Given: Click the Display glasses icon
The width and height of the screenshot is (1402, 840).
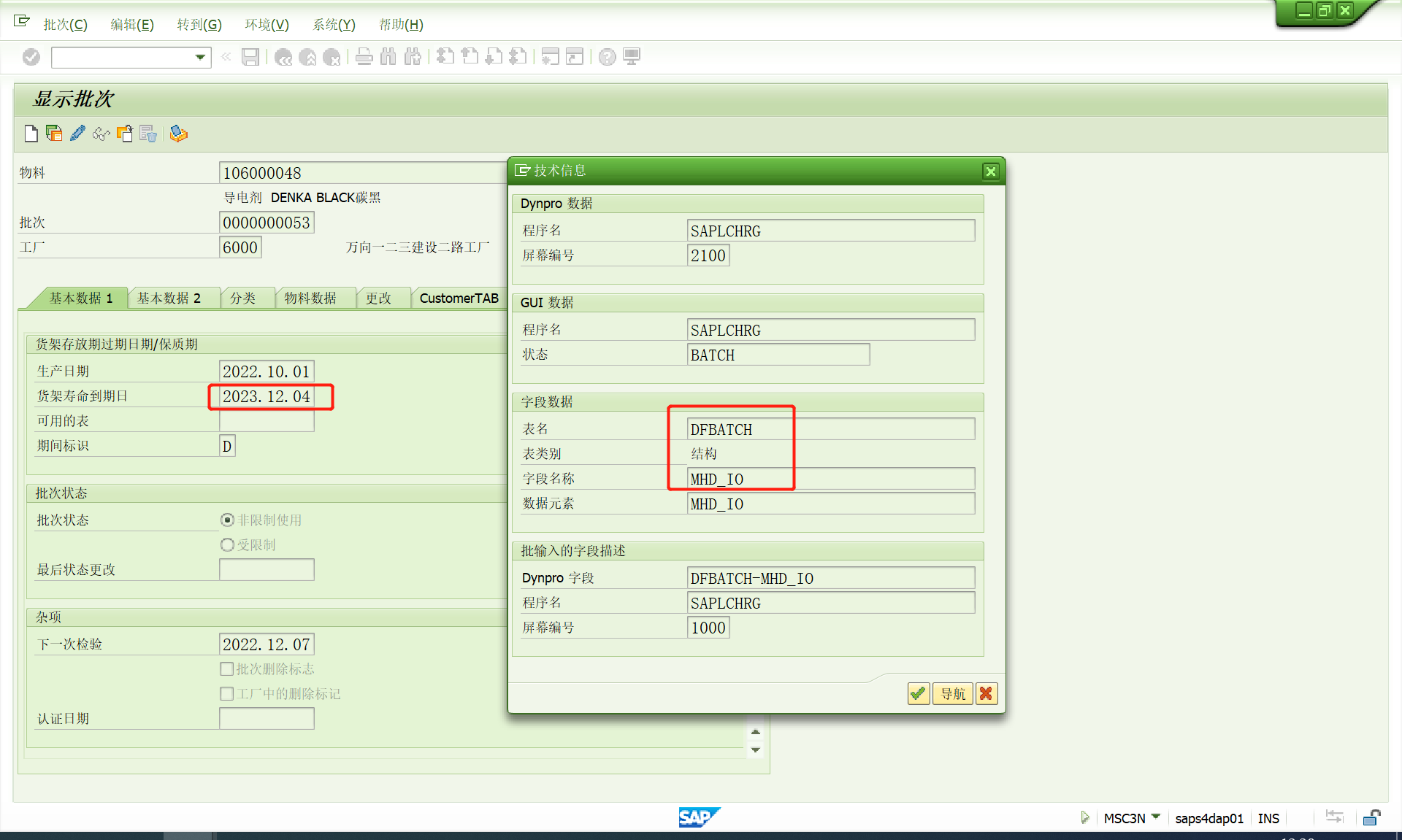Looking at the screenshot, I should 101,134.
